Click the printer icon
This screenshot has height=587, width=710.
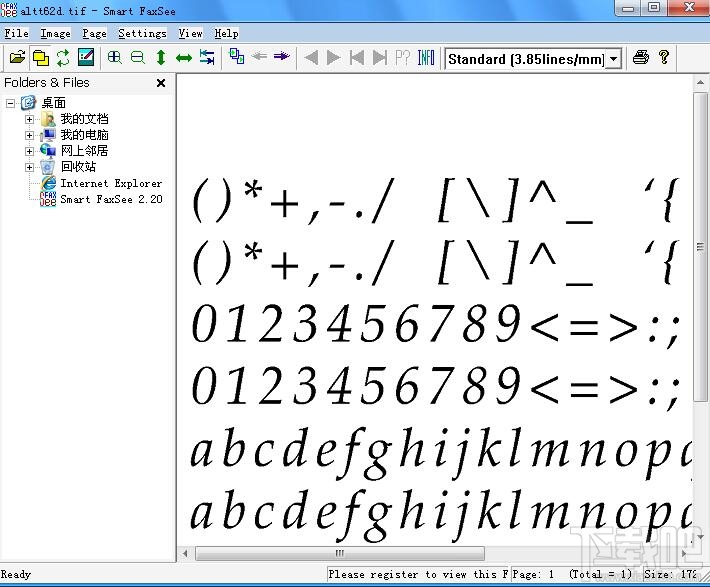(641, 57)
